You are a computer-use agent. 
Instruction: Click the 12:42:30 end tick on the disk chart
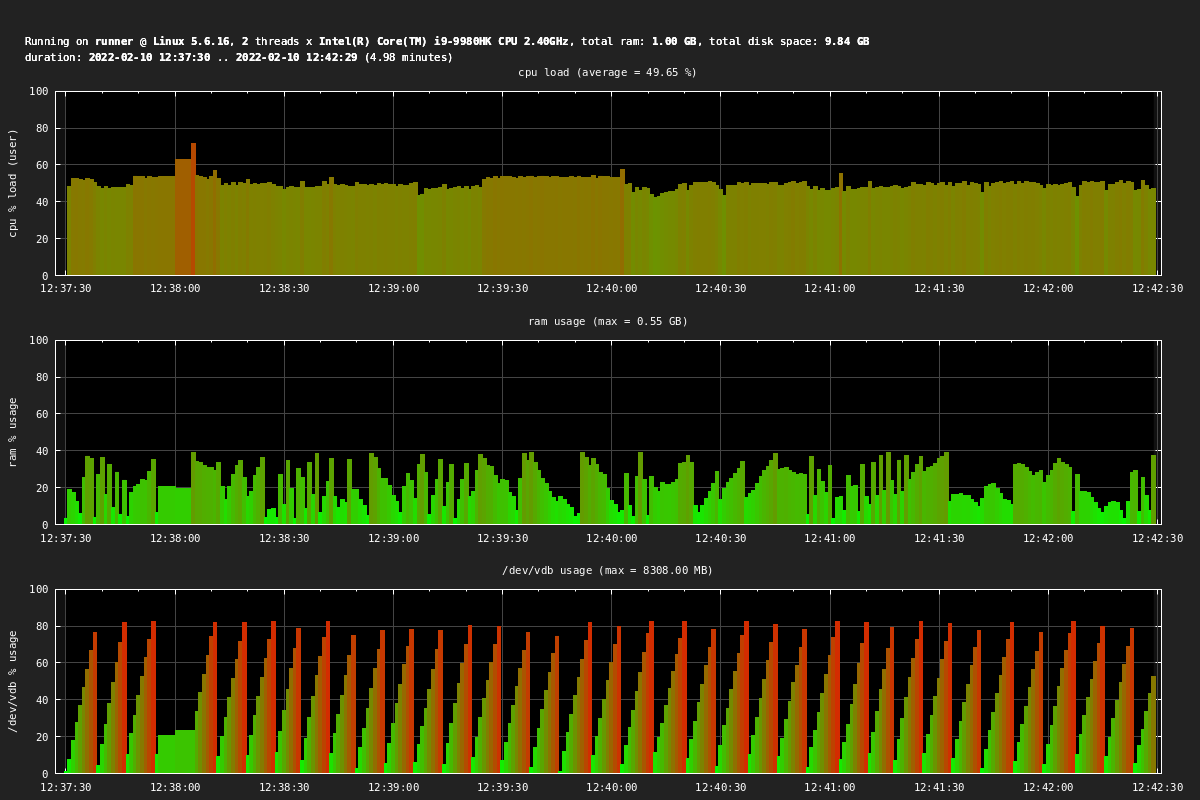[x=1157, y=788]
